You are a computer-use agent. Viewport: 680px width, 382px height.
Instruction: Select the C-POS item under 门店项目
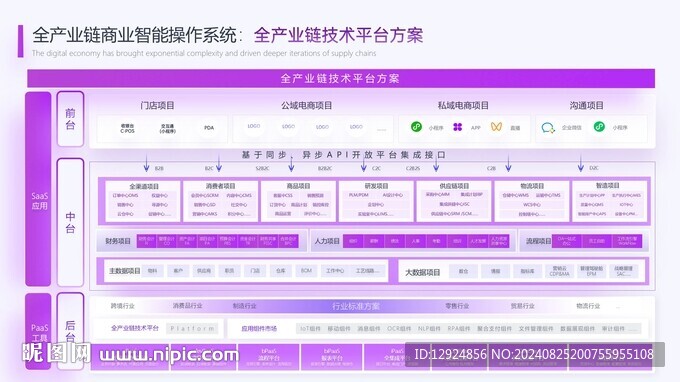coord(127,128)
